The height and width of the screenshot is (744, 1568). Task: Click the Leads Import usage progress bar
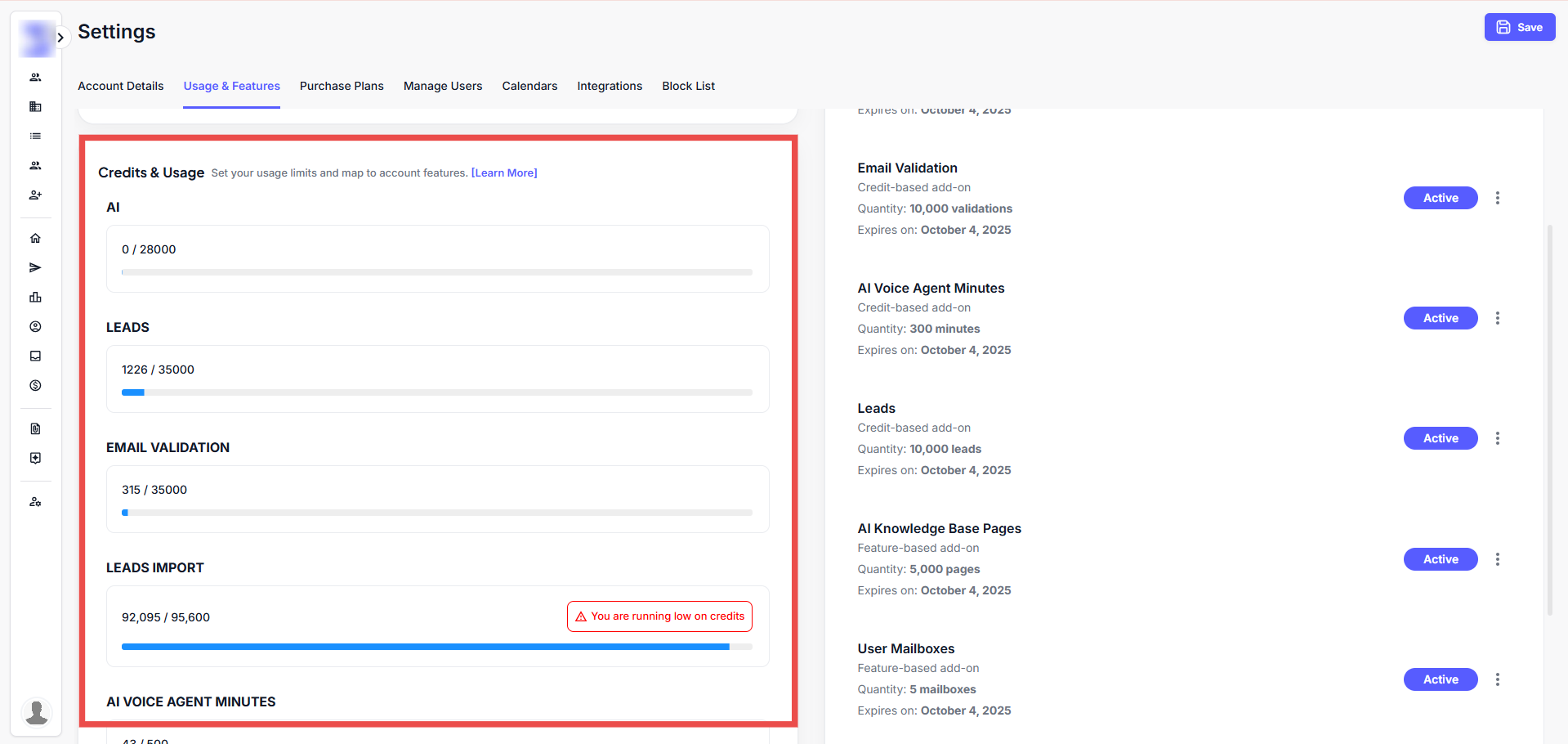pyautogui.click(x=436, y=647)
